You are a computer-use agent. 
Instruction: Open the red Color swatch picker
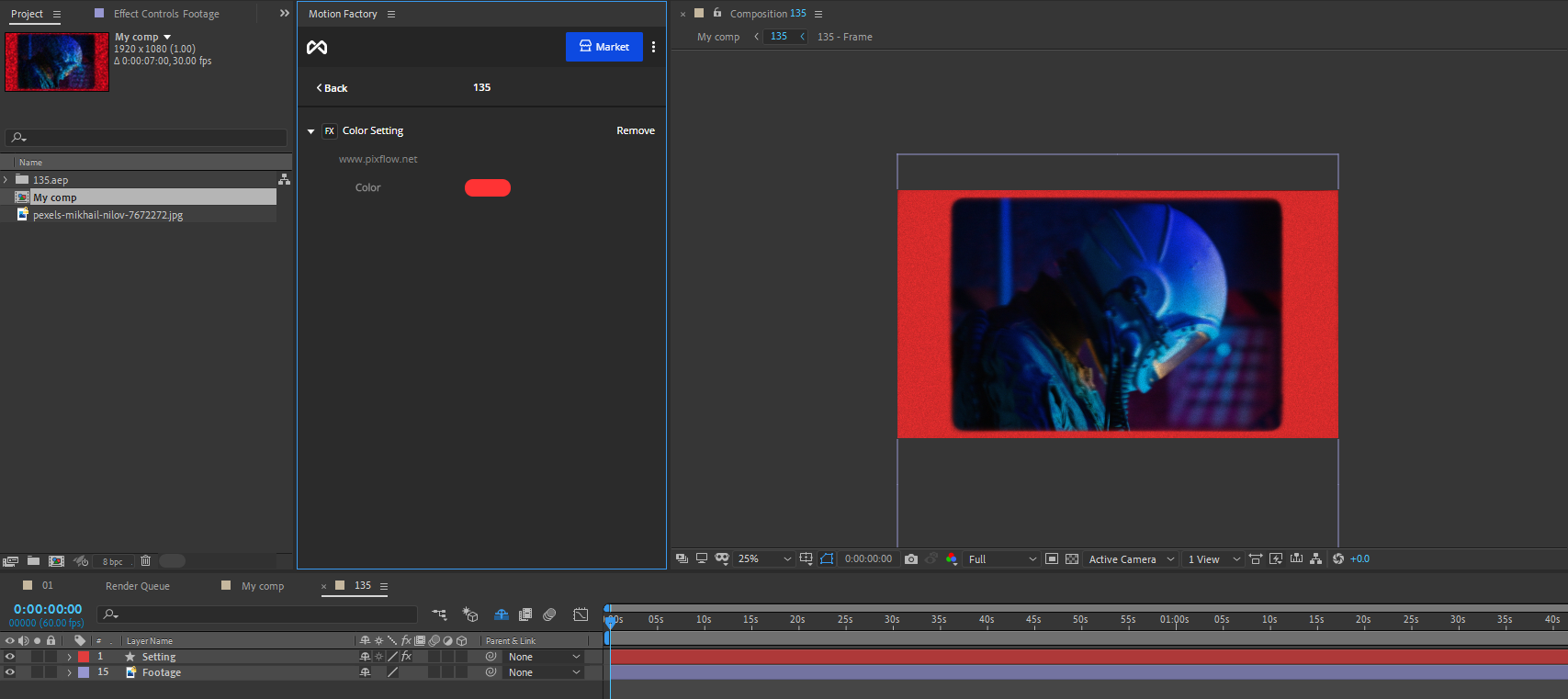point(487,188)
